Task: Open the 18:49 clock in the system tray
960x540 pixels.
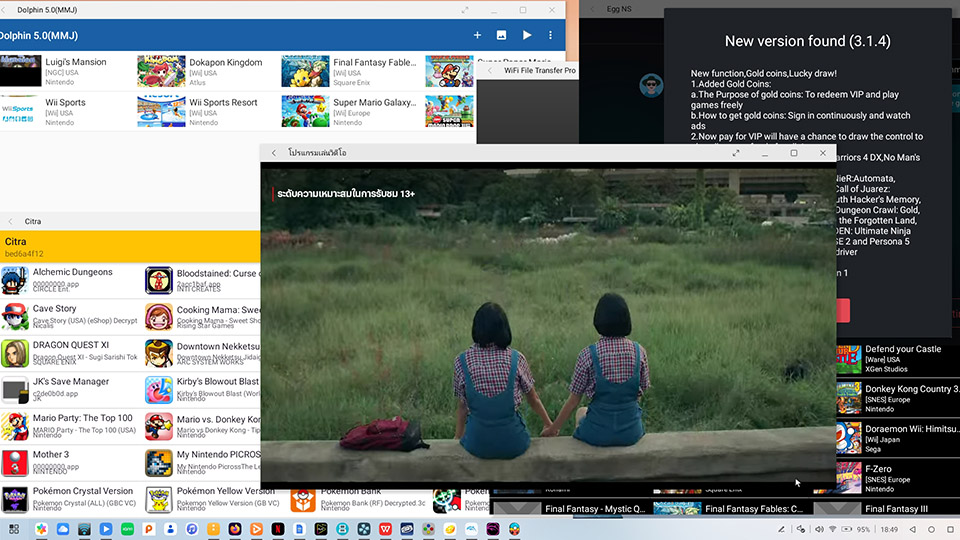Action: (x=889, y=530)
